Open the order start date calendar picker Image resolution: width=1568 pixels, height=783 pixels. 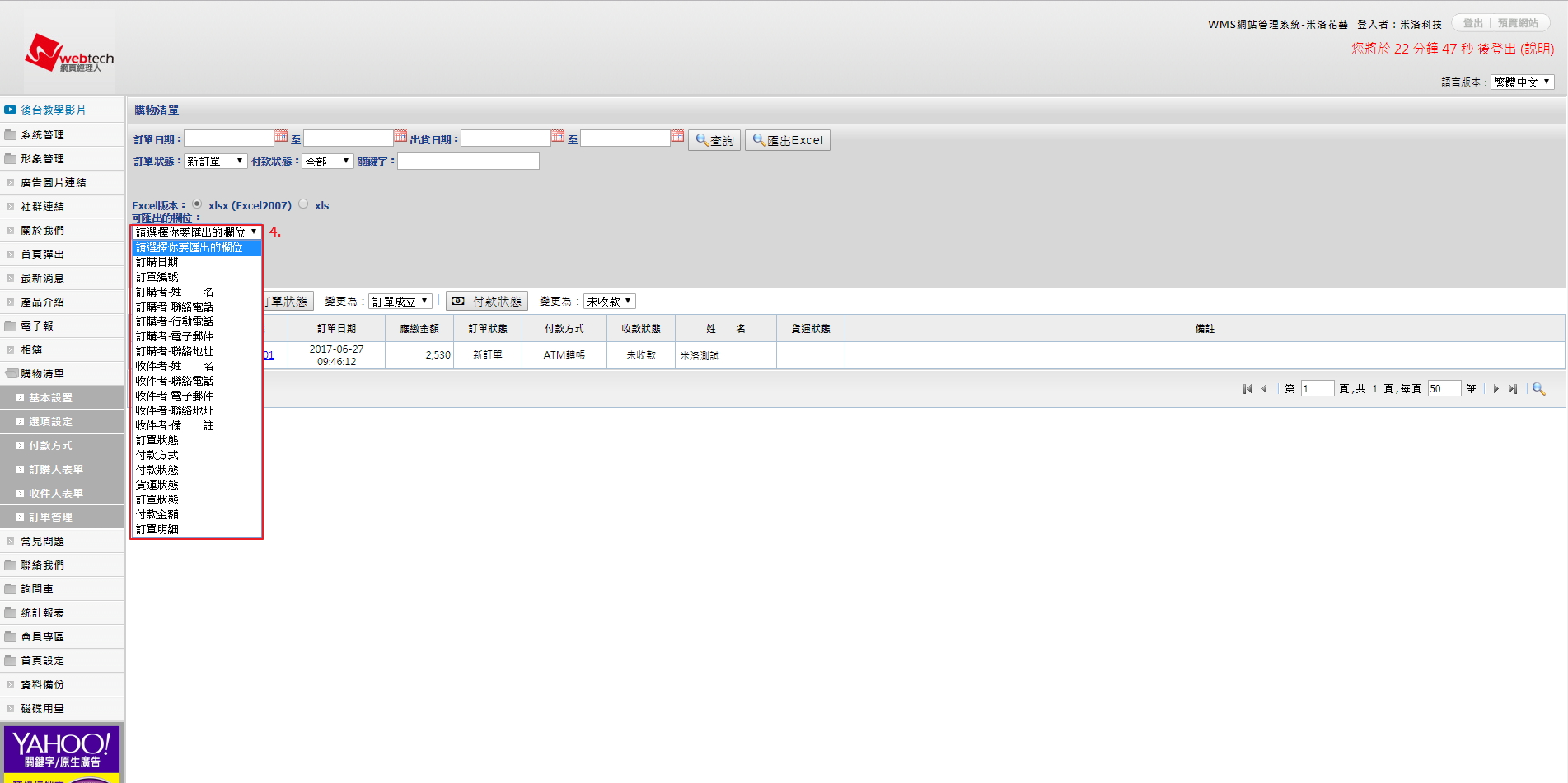(281, 137)
